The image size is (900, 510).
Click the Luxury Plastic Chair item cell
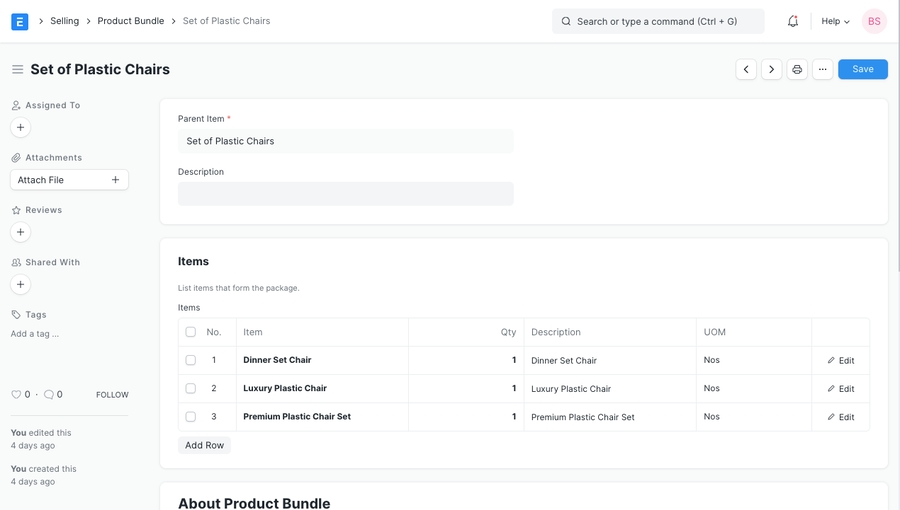click(x=322, y=388)
